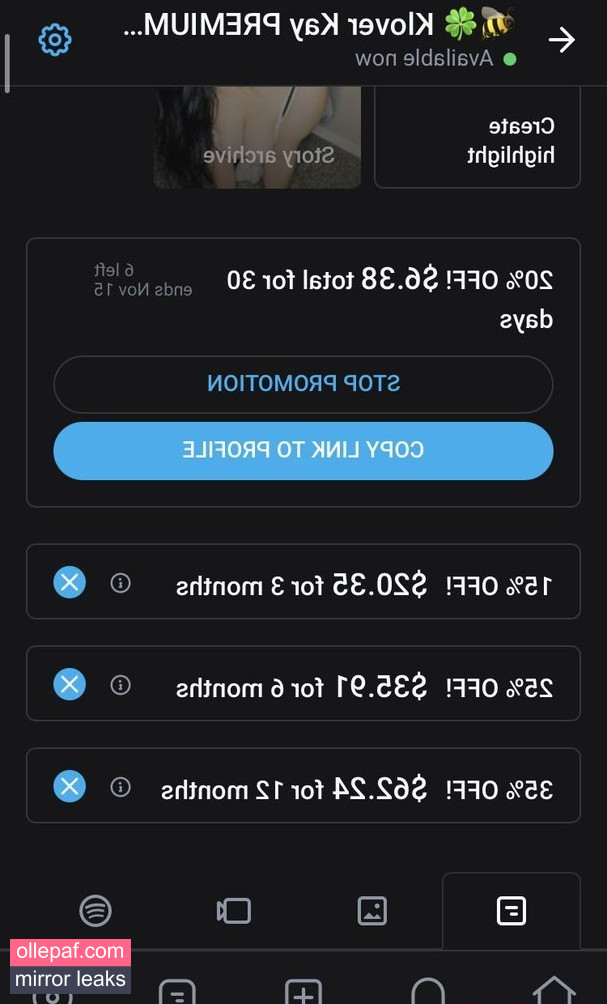607x1004 pixels.
Task: Tap the notifications bell in bottom bar
Action: click(x=428, y=991)
